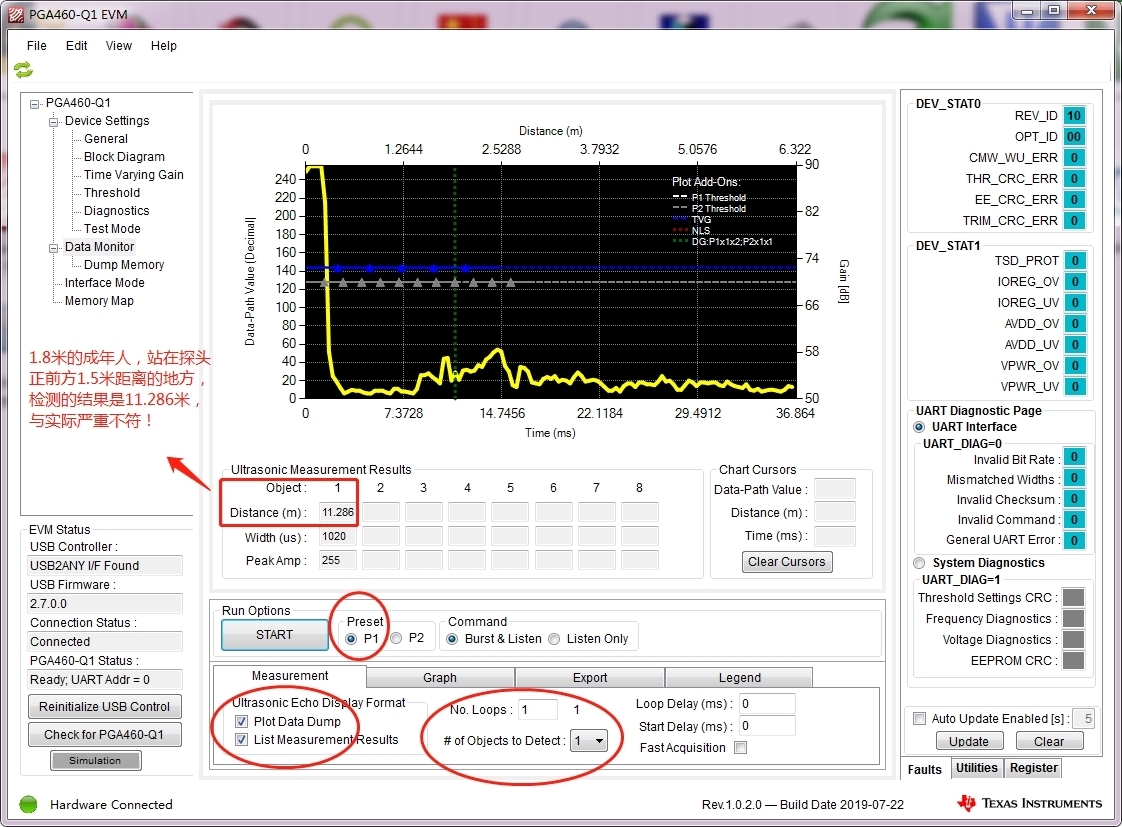This screenshot has height=827, width=1122.
Task: Click the Simulation button
Action: click(95, 760)
